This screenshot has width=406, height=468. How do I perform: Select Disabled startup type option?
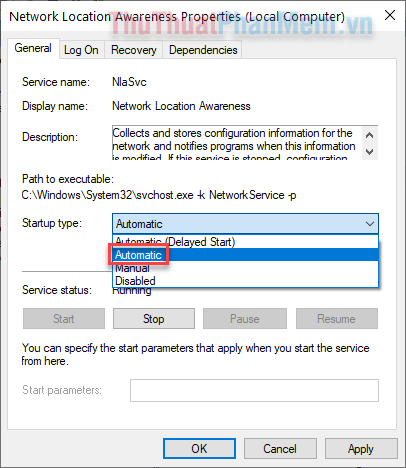click(246, 281)
